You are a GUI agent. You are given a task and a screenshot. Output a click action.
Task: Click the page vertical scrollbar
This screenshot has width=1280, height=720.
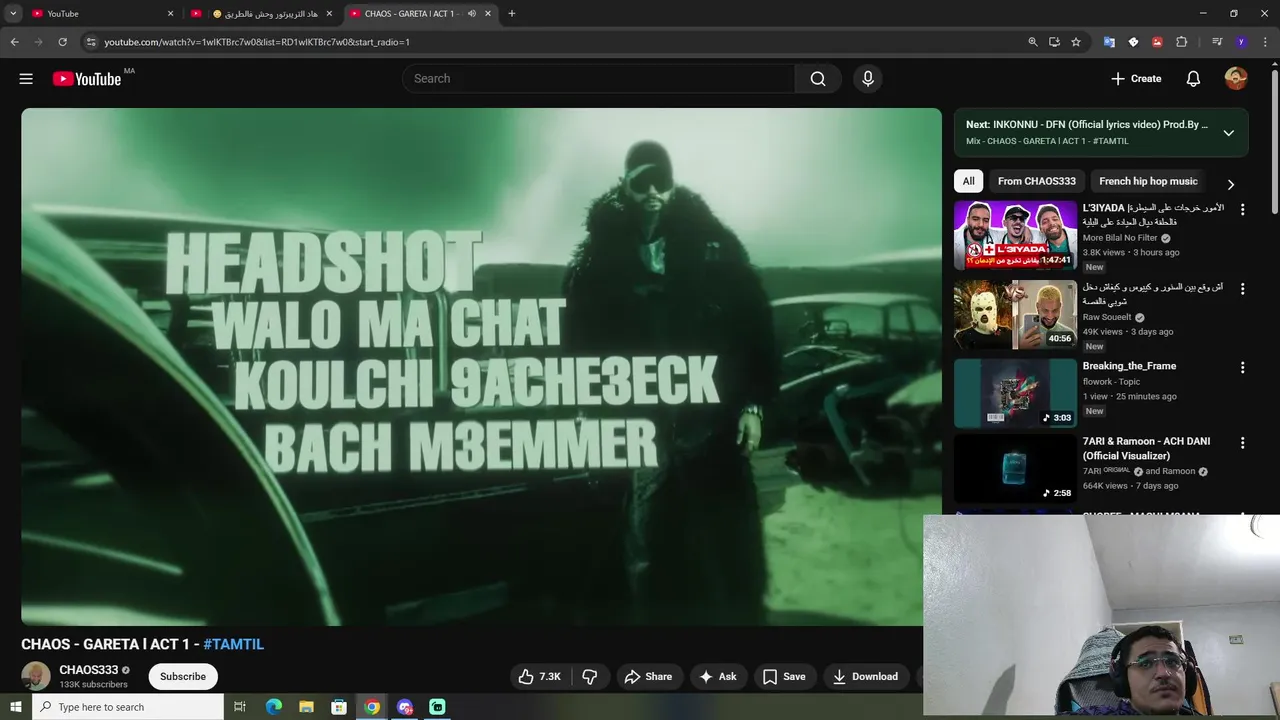(1274, 140)
